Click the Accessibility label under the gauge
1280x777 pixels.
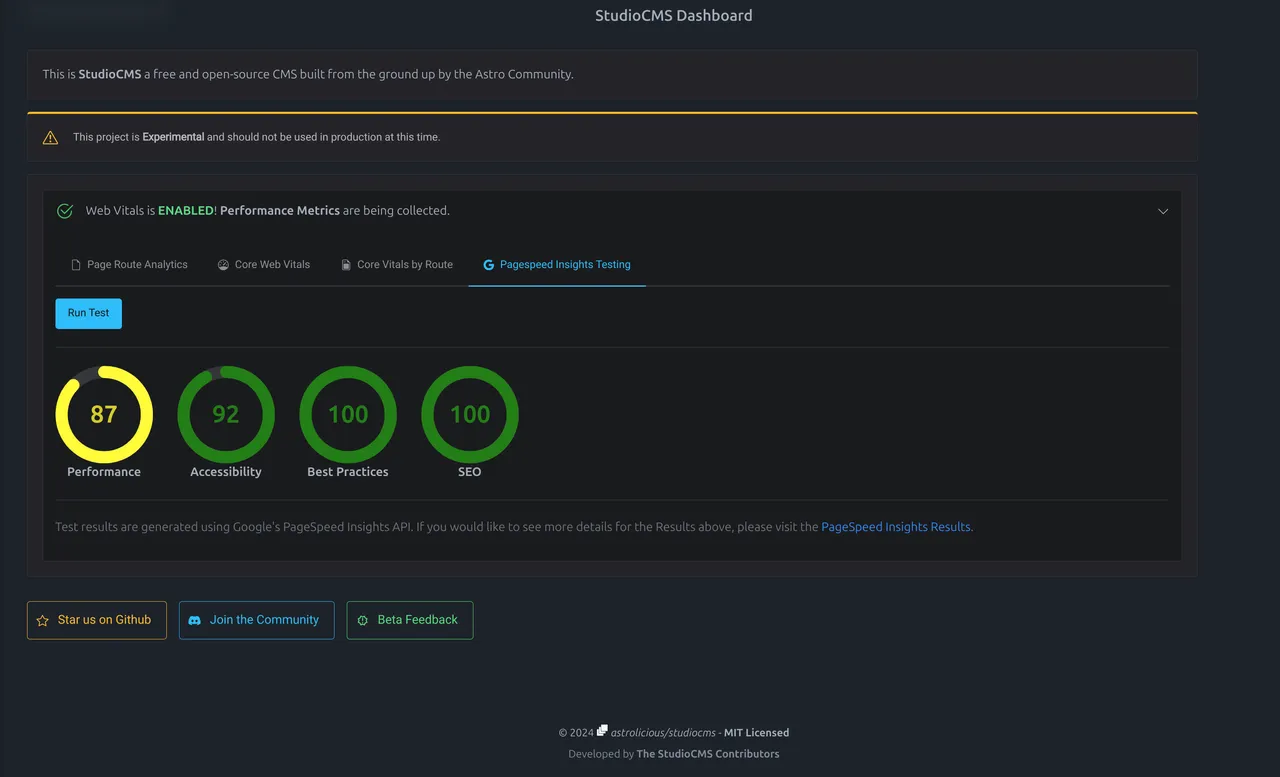(226, 472)
